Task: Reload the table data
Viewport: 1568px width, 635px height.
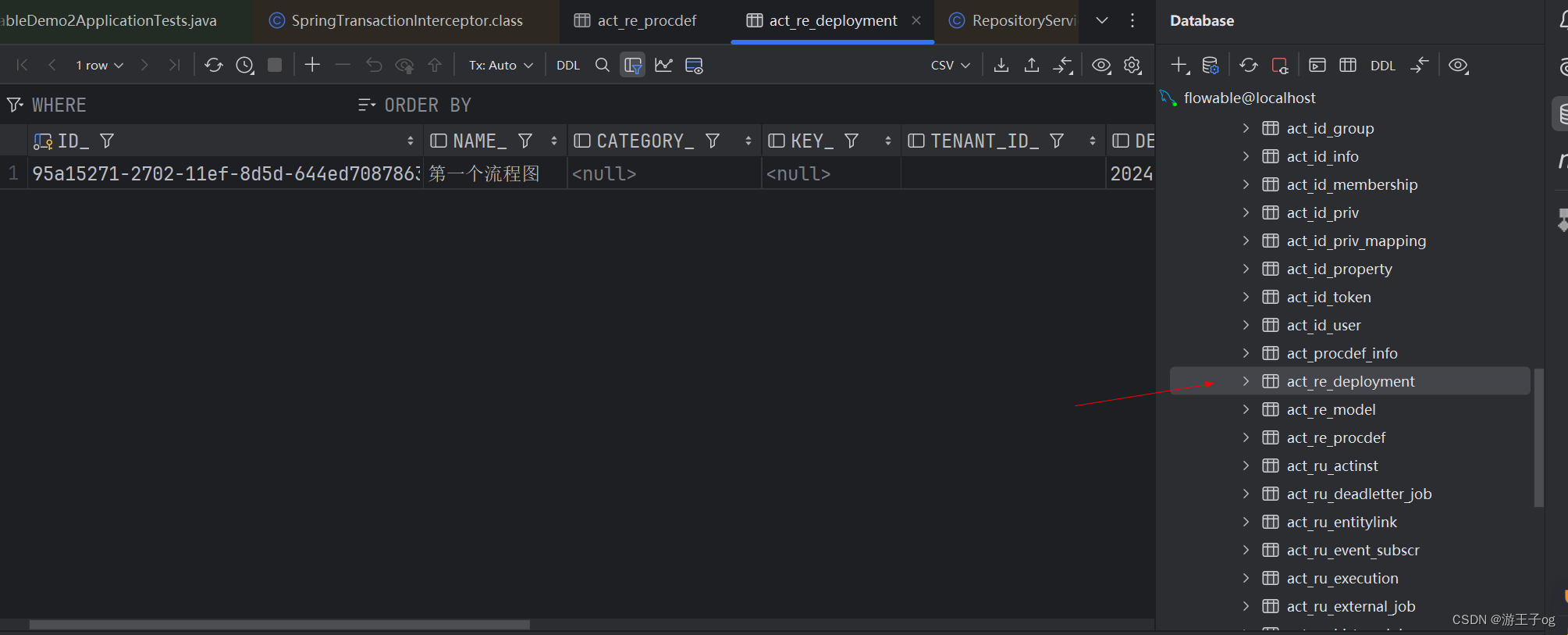Action: click(213, 65)
